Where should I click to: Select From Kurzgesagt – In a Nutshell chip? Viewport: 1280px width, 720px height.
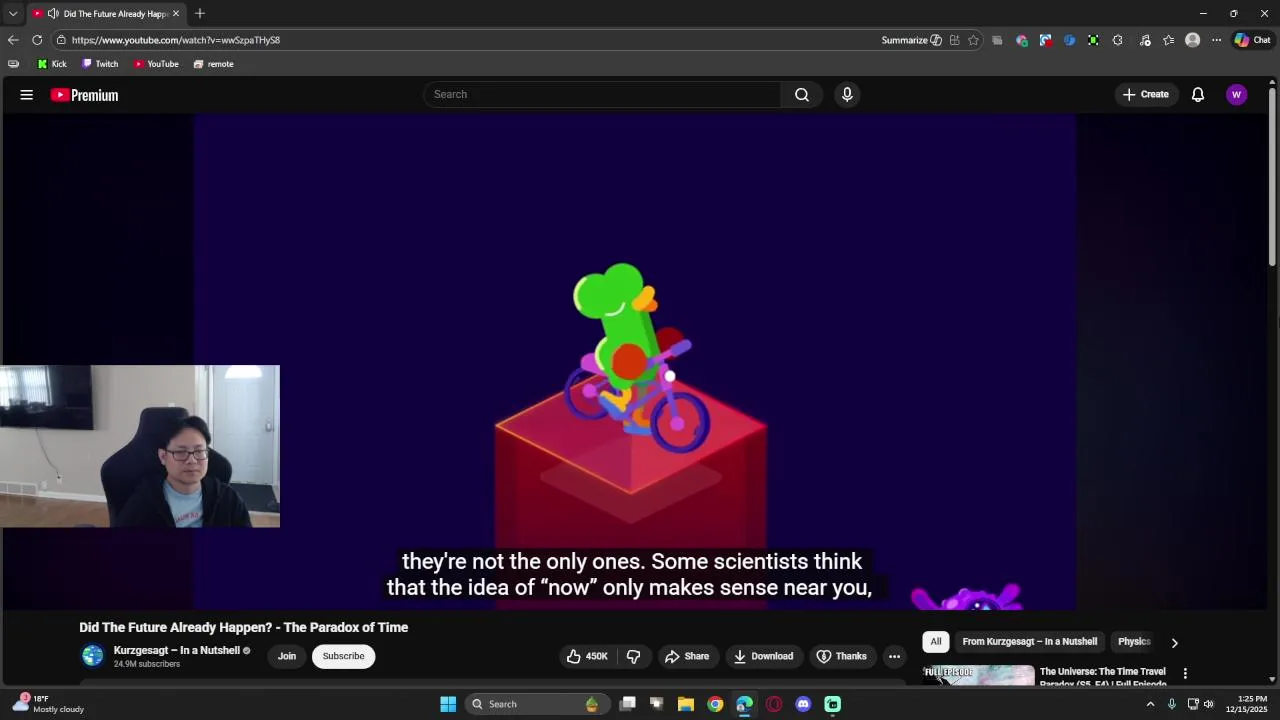click(1029, 642)
